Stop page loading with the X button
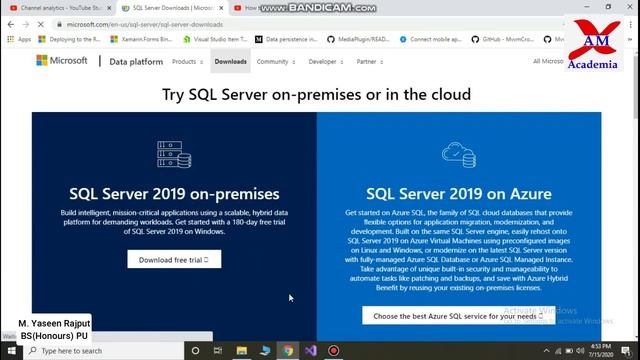 click(41, 24)
